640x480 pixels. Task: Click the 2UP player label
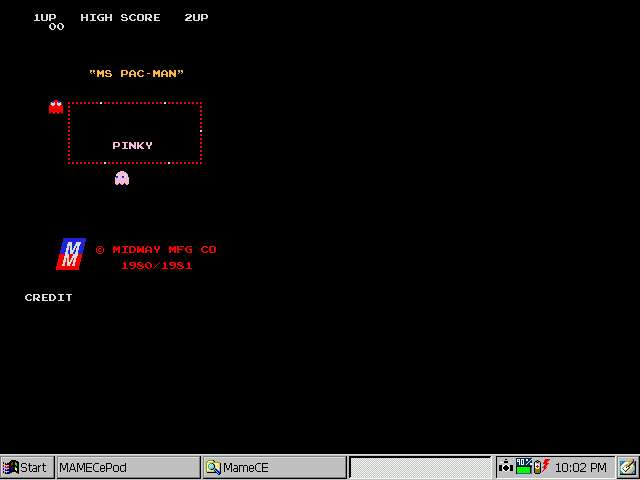click(x=196, y=17)
